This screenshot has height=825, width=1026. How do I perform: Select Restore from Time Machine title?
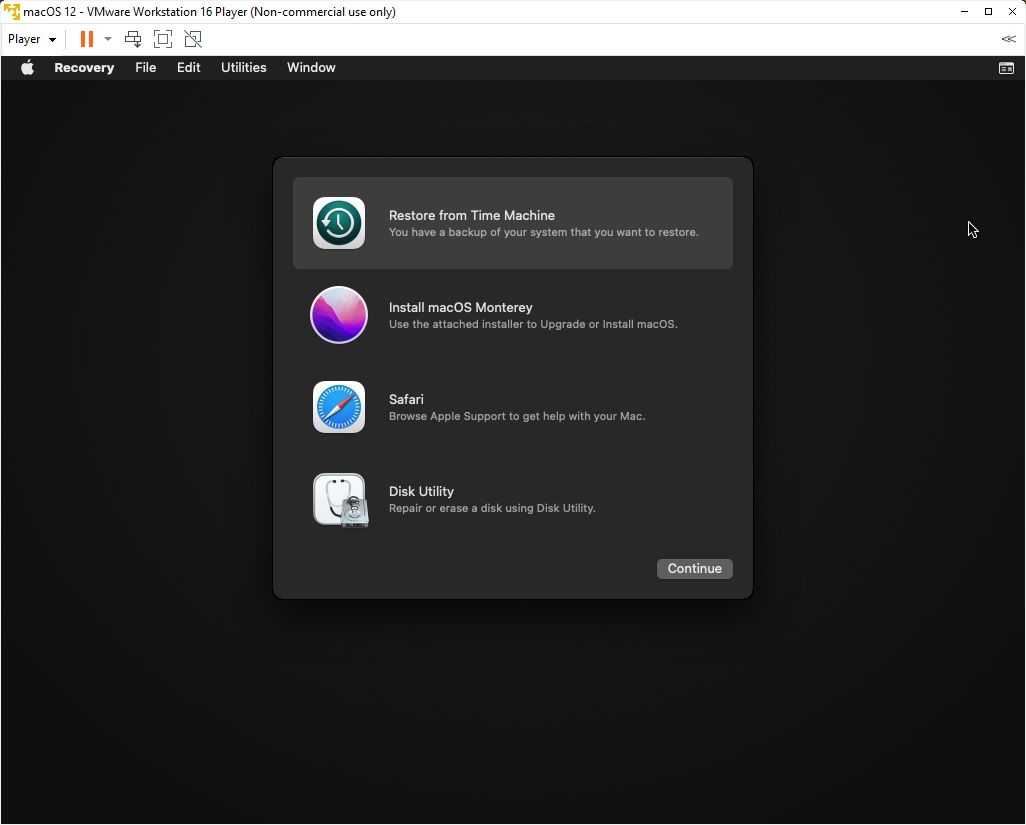click(472, 215)
